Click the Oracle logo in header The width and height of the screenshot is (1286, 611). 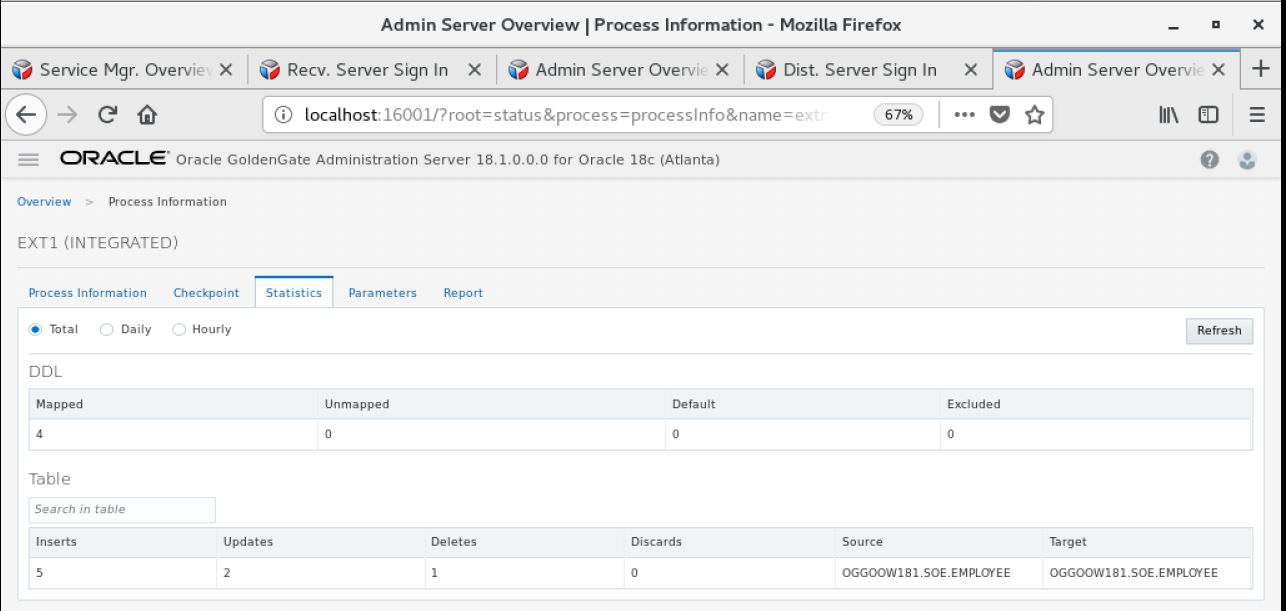(x=114, y=160)
